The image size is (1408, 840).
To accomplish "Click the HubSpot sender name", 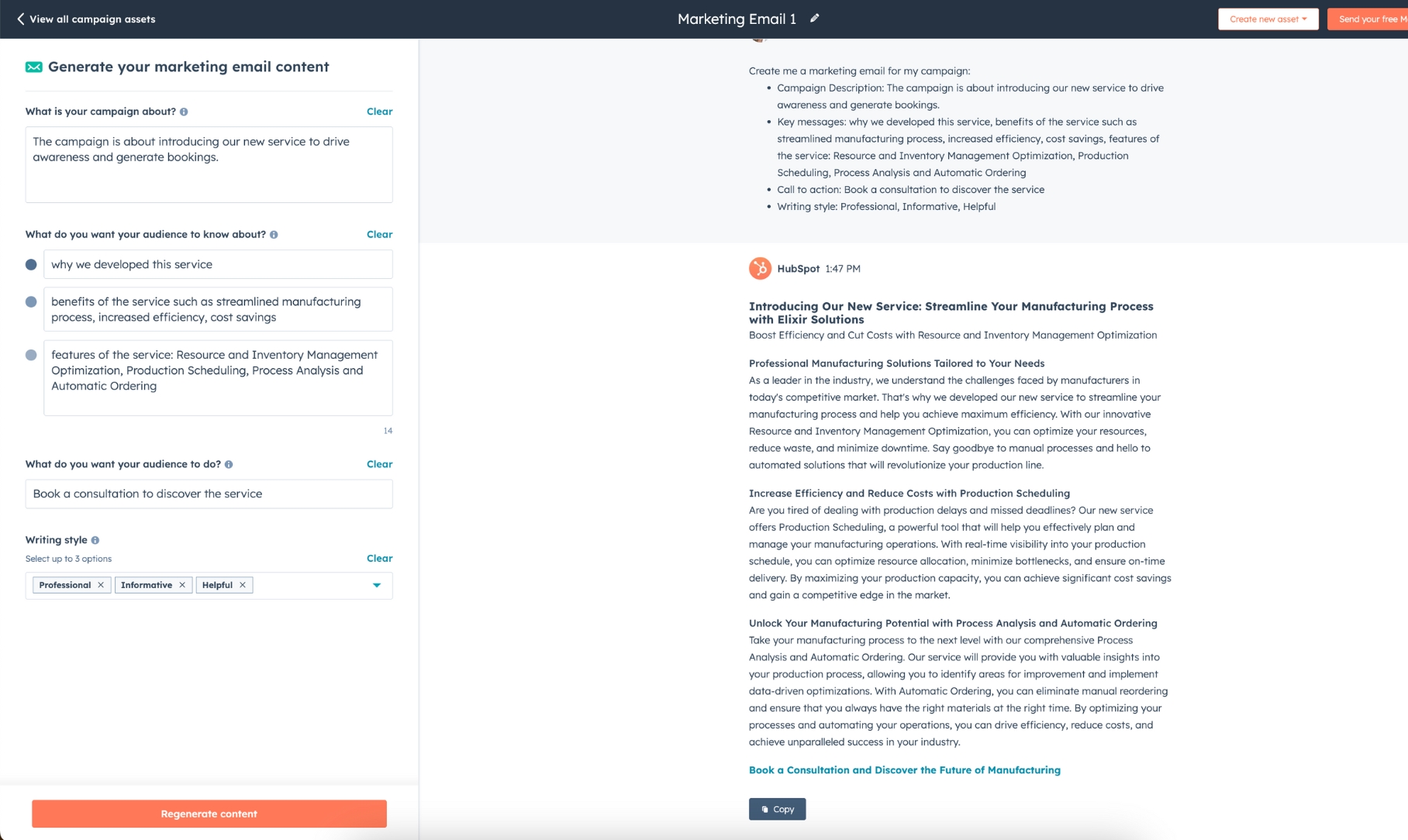I will [x=798, y=269].
